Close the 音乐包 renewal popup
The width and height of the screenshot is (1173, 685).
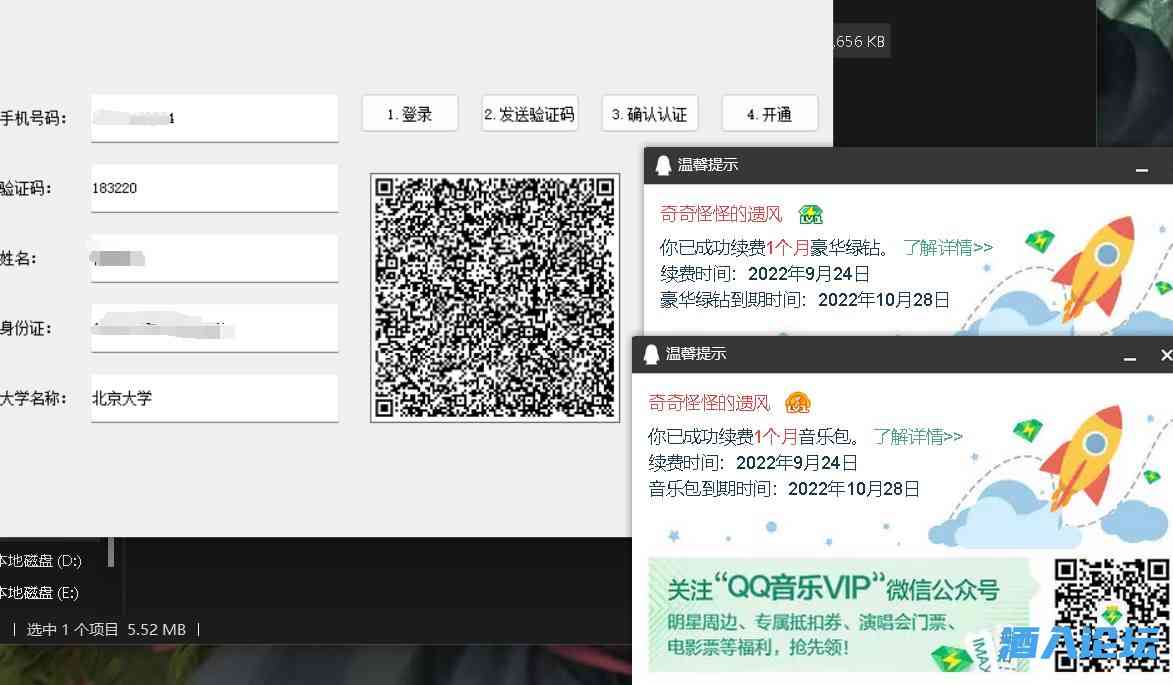tap(1165, 355)
